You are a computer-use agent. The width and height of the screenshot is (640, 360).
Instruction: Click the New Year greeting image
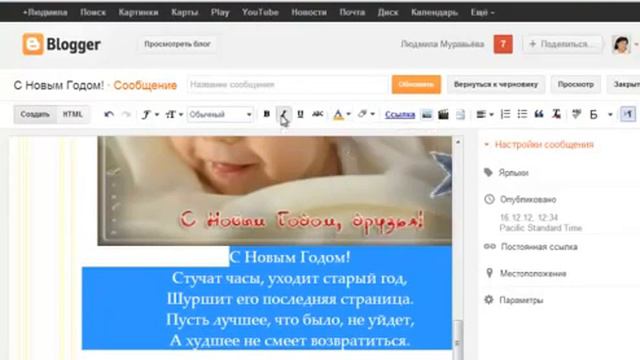(x=275, y=191)
